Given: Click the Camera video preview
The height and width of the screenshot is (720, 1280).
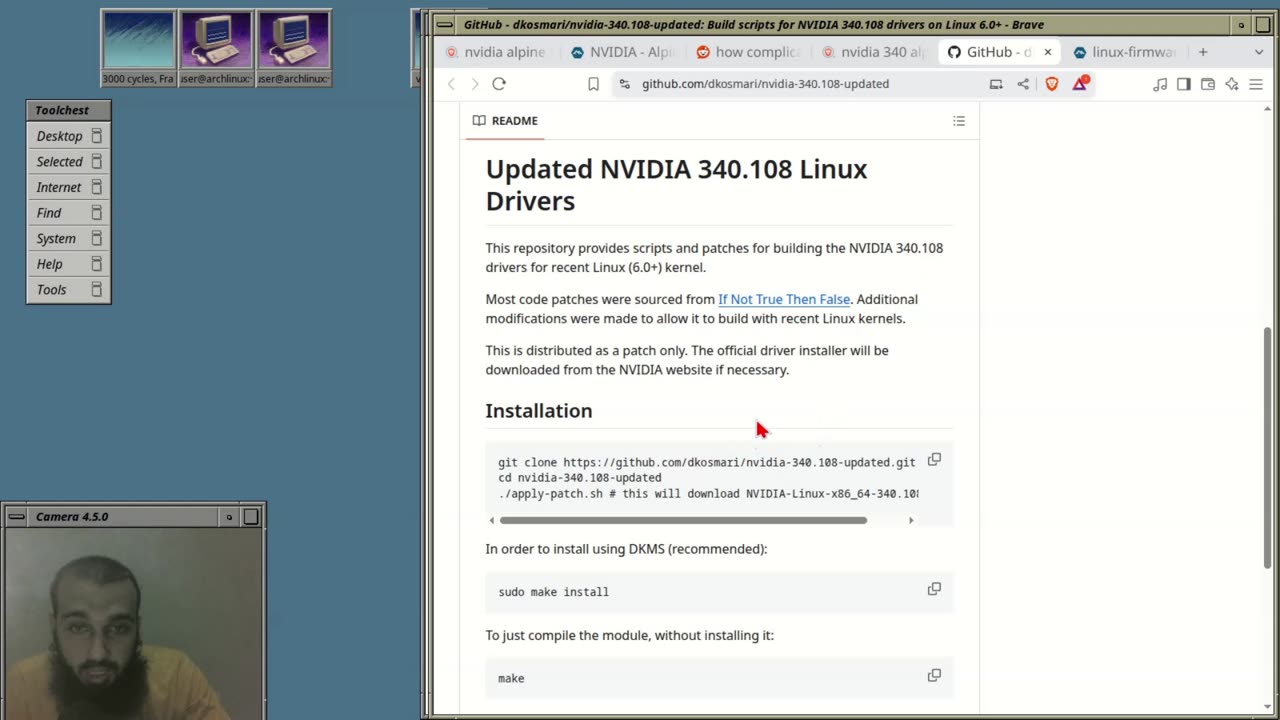Looking at the screenshot, I should point(134,624).
